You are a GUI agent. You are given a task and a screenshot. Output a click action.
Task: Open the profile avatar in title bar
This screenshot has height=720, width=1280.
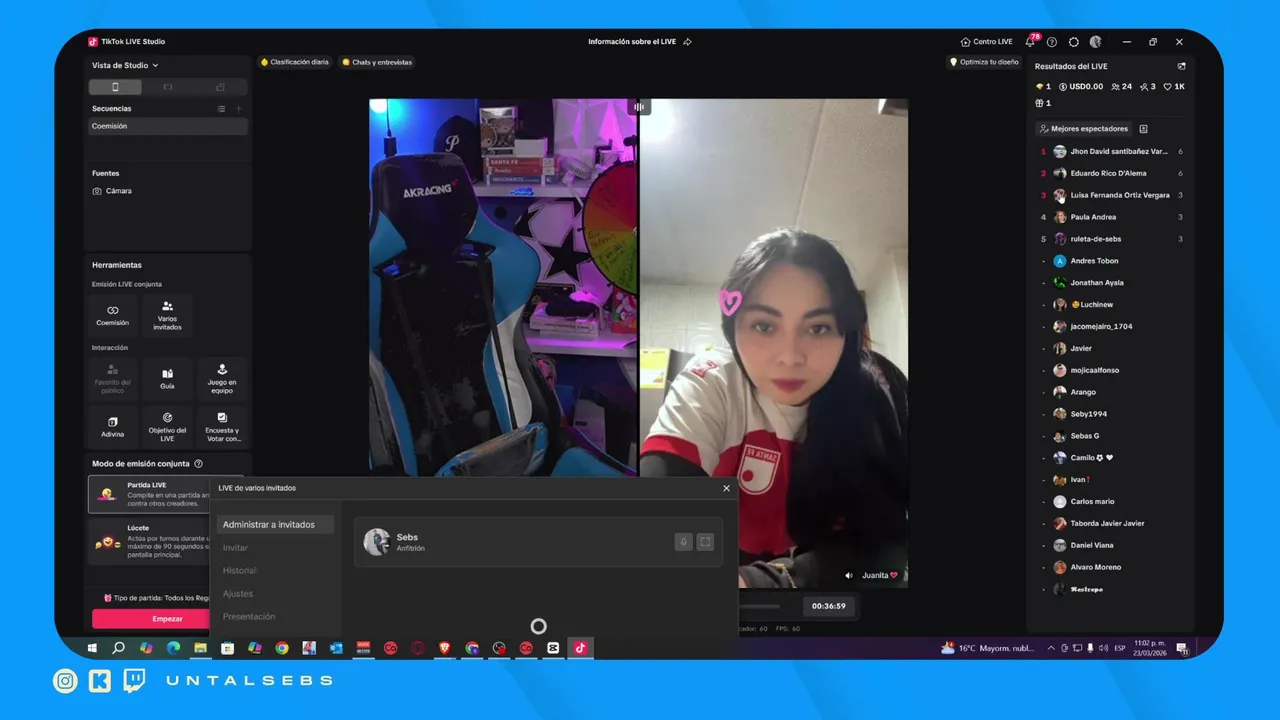(x=1096, y=42)
